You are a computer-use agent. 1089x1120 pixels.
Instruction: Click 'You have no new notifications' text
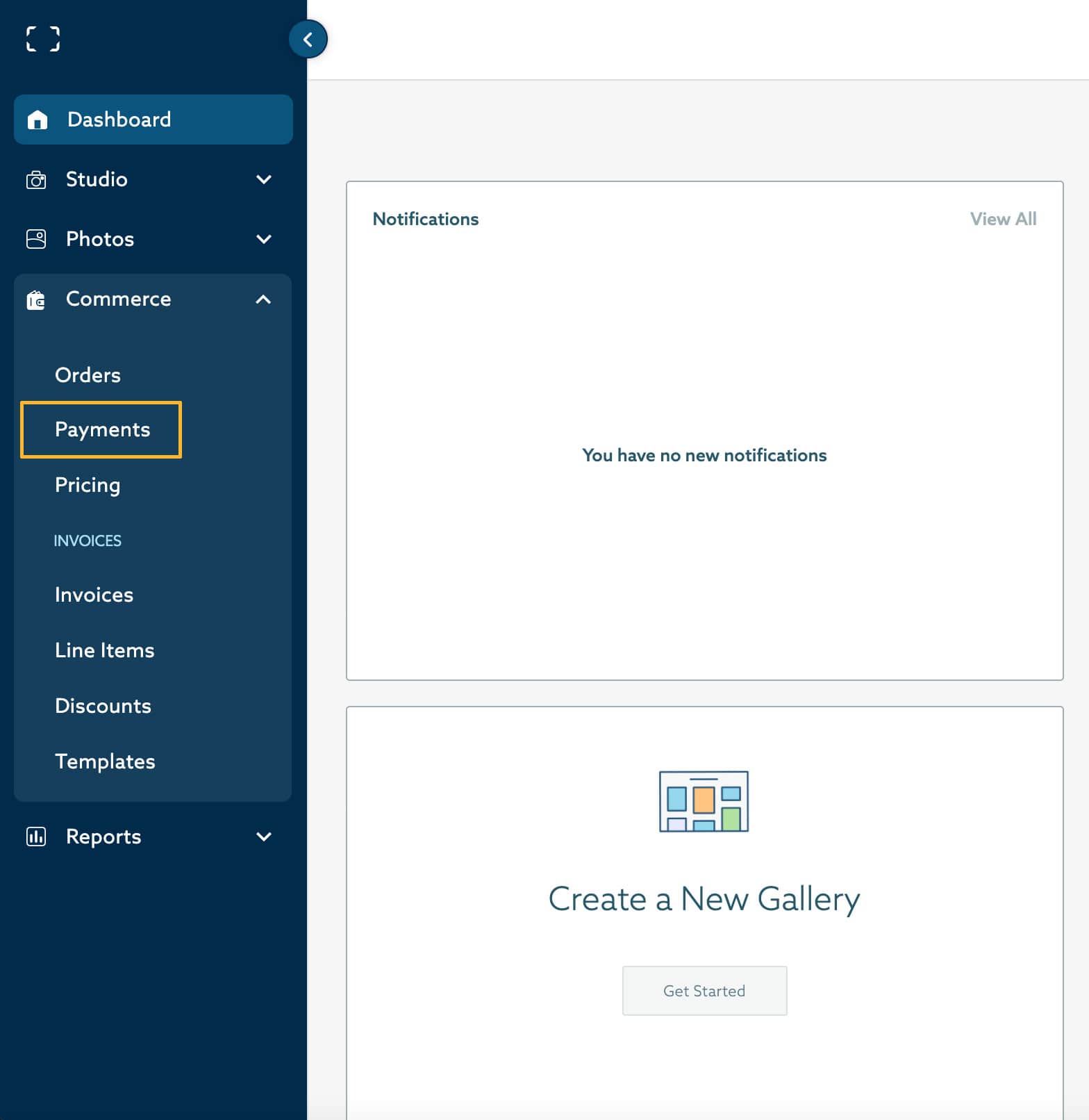(704, 455)
